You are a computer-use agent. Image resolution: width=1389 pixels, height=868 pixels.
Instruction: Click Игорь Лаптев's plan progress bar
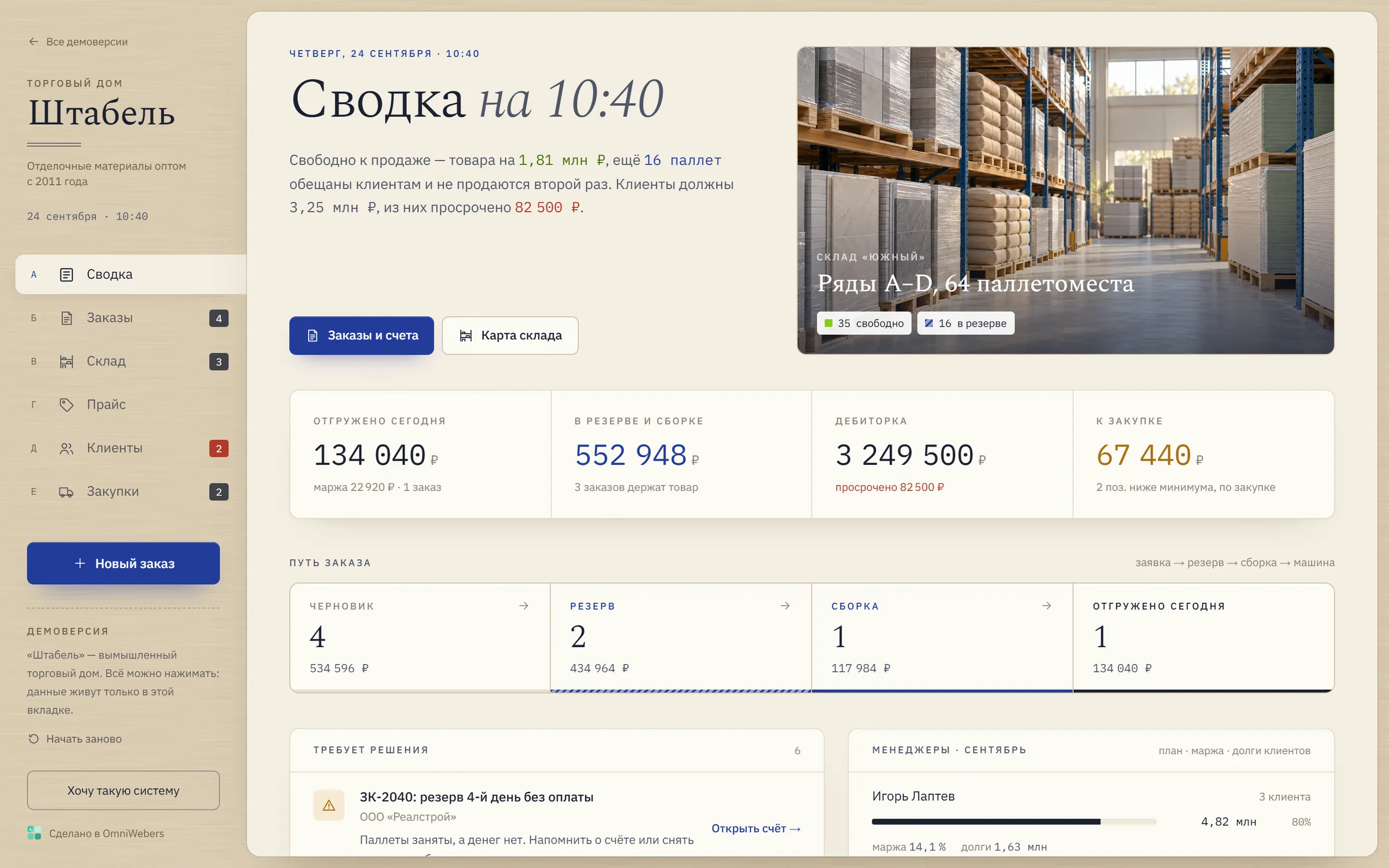1014,822
